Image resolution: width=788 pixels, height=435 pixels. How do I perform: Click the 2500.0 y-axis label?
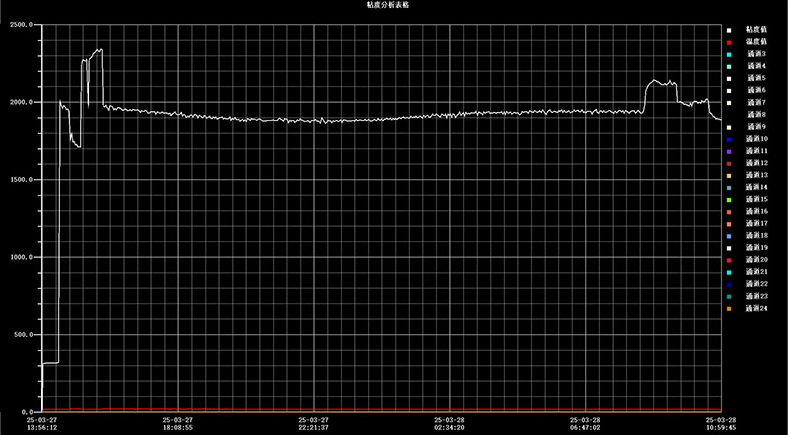[22, 25]
